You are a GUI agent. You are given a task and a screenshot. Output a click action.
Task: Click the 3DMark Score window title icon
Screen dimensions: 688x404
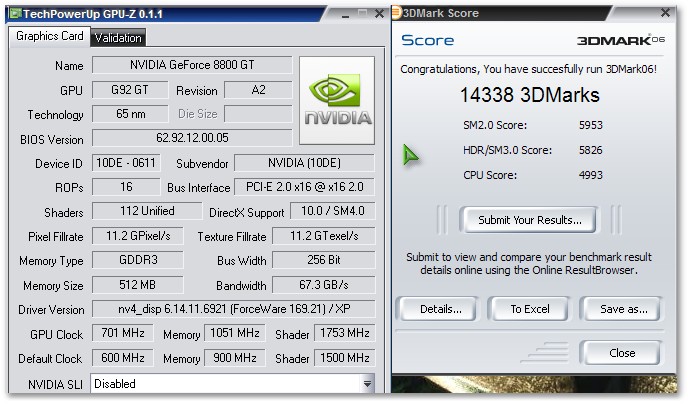[396, 12]
